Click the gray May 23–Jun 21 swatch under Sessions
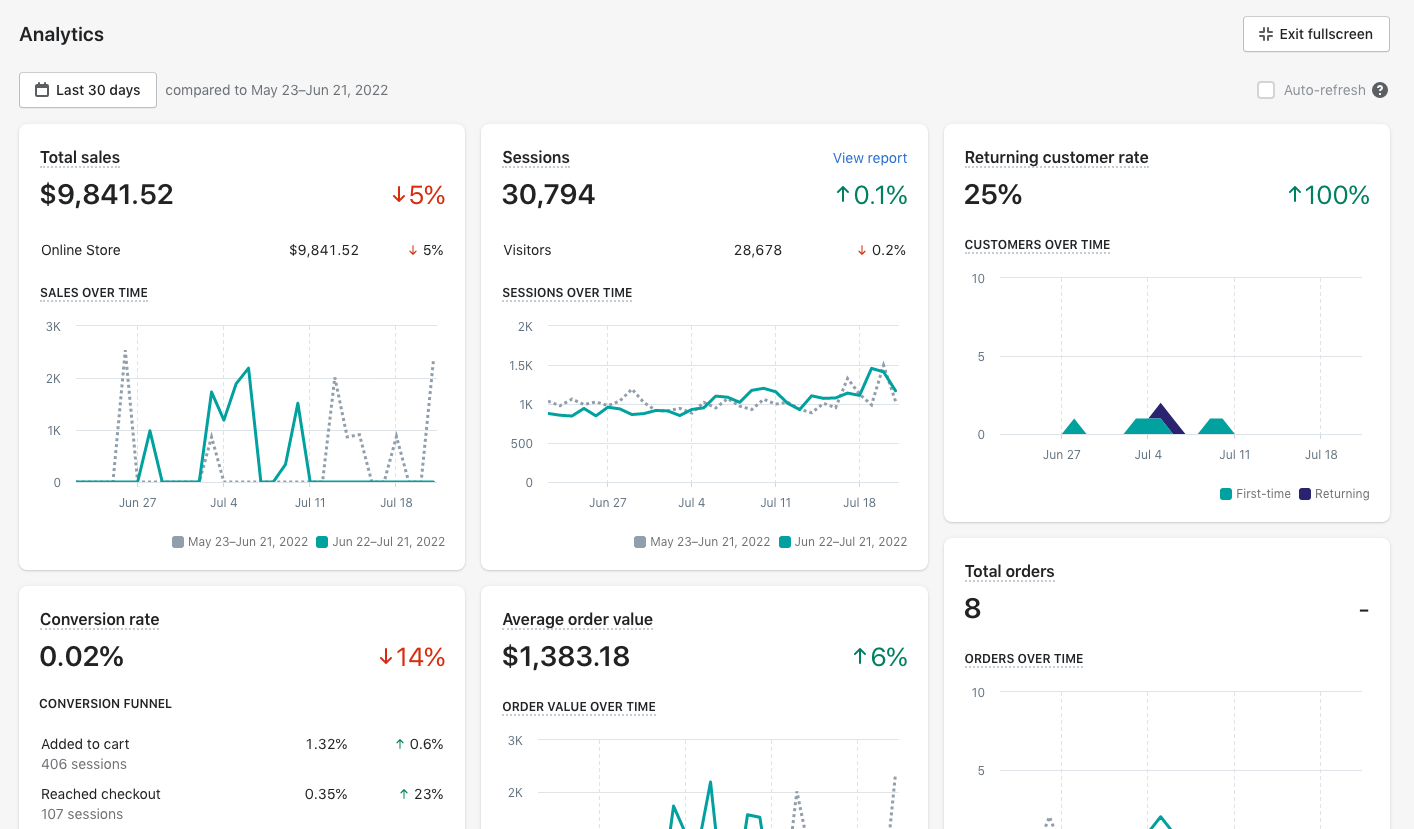This screenshot has height=829, width=1414. [640, 542]
